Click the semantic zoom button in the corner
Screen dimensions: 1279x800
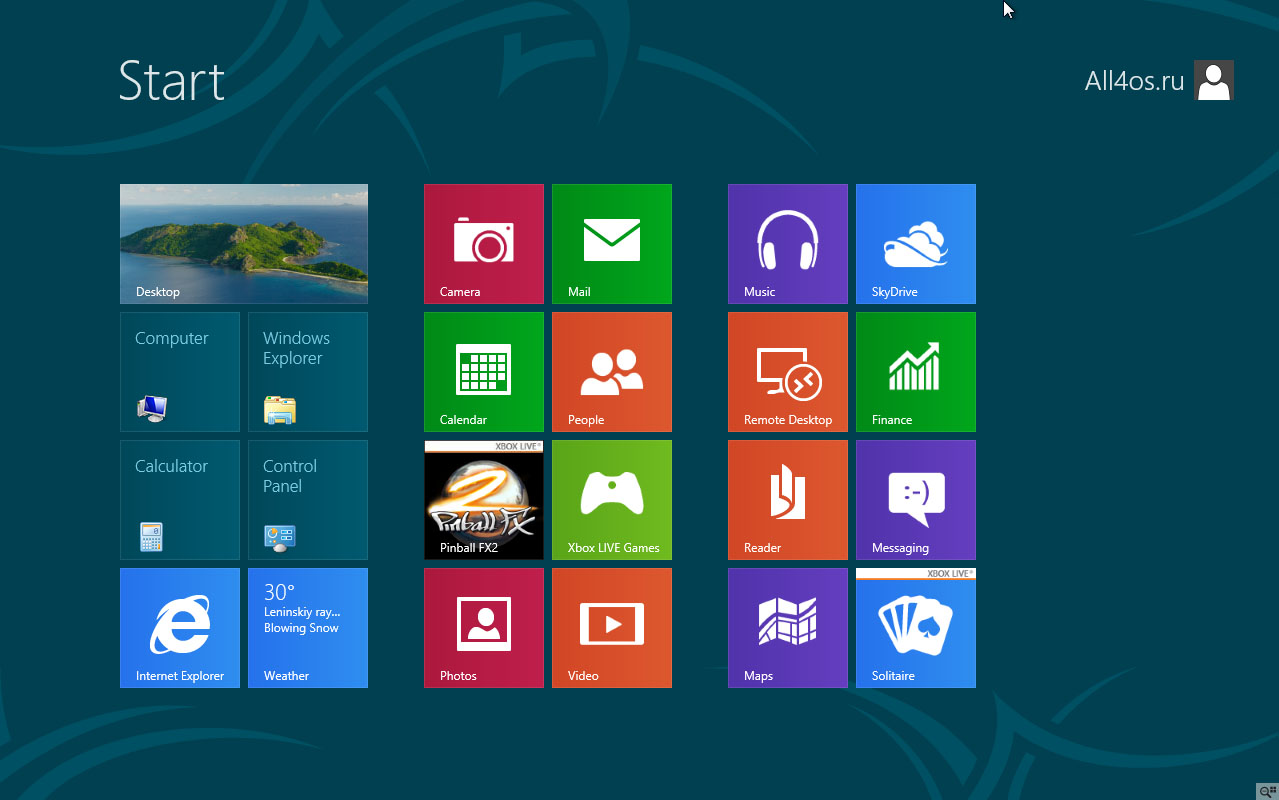(1268, 790)
